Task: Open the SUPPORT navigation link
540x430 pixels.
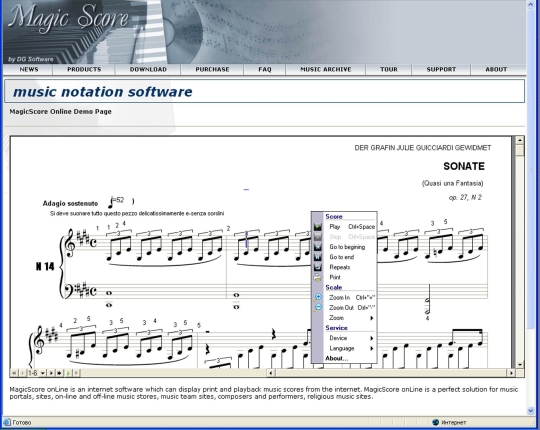Action: coord(441,70)
